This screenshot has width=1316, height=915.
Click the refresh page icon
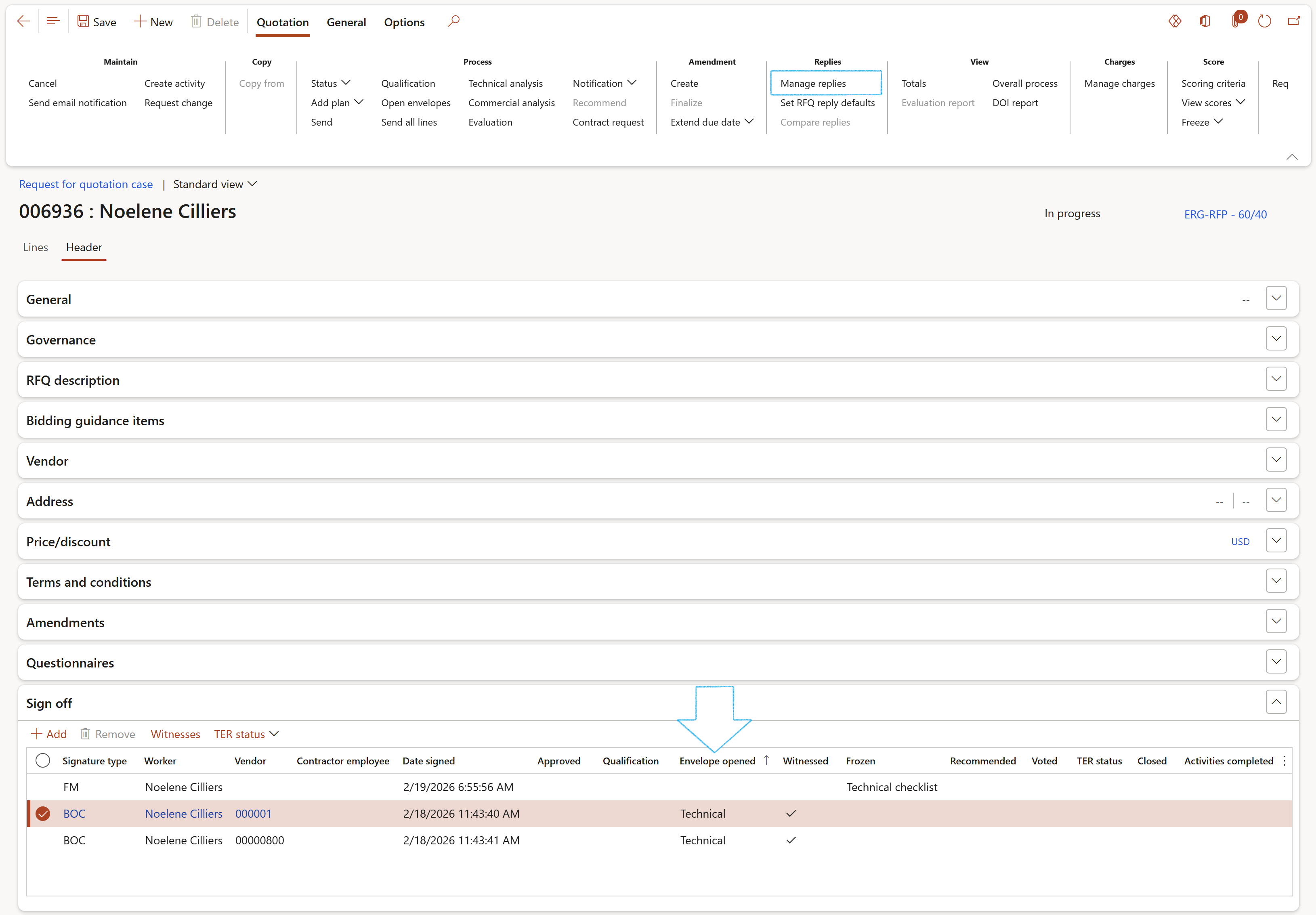pyautogui.click(x=1264, y=22)
